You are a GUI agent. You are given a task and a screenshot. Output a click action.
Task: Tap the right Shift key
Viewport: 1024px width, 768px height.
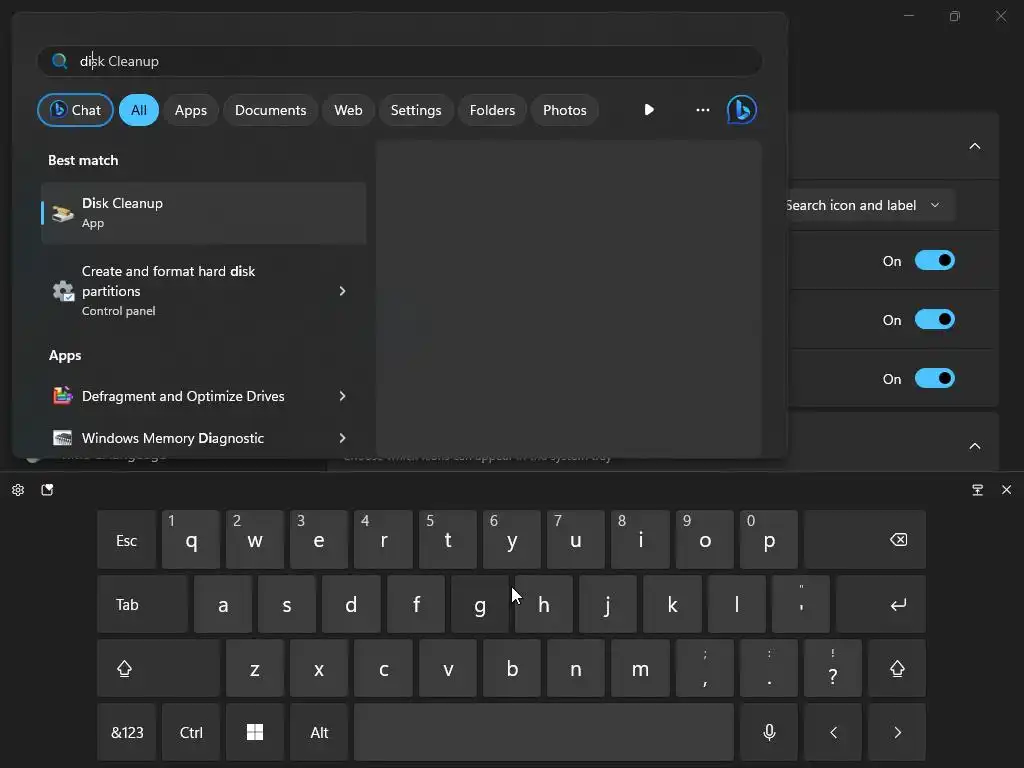click(897, 669)
